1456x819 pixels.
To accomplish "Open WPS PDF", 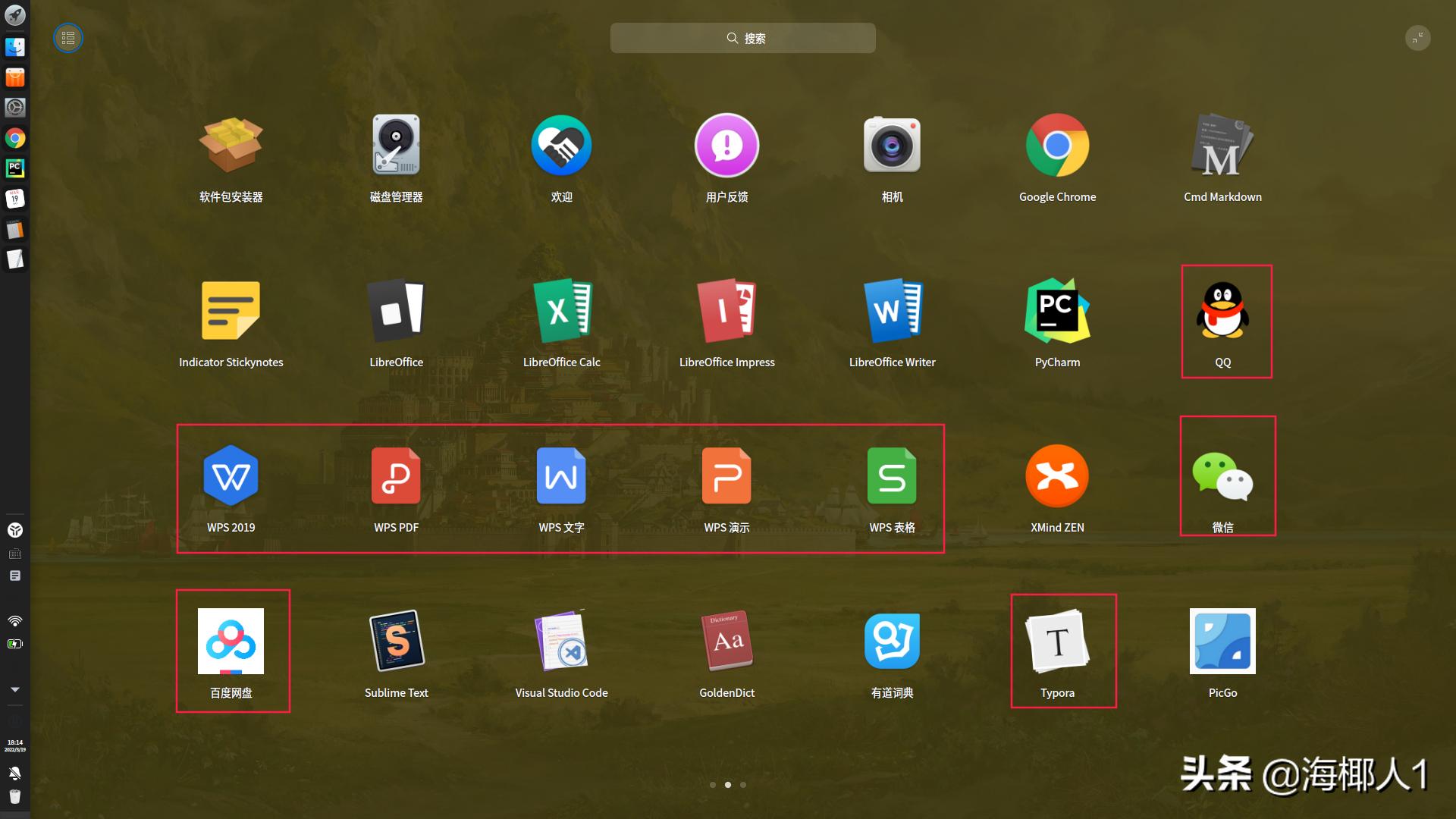I will coord(396,476).
